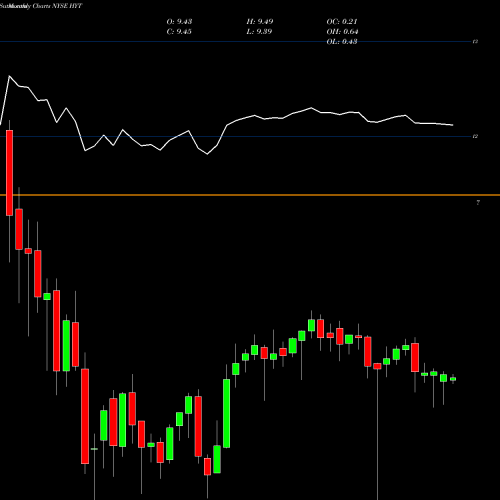Click the open price value O: 9.43

pos(179,22)
